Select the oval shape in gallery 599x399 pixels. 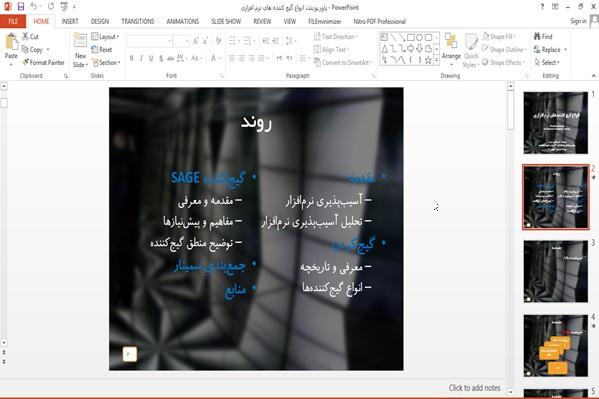[x=419, y=37]
